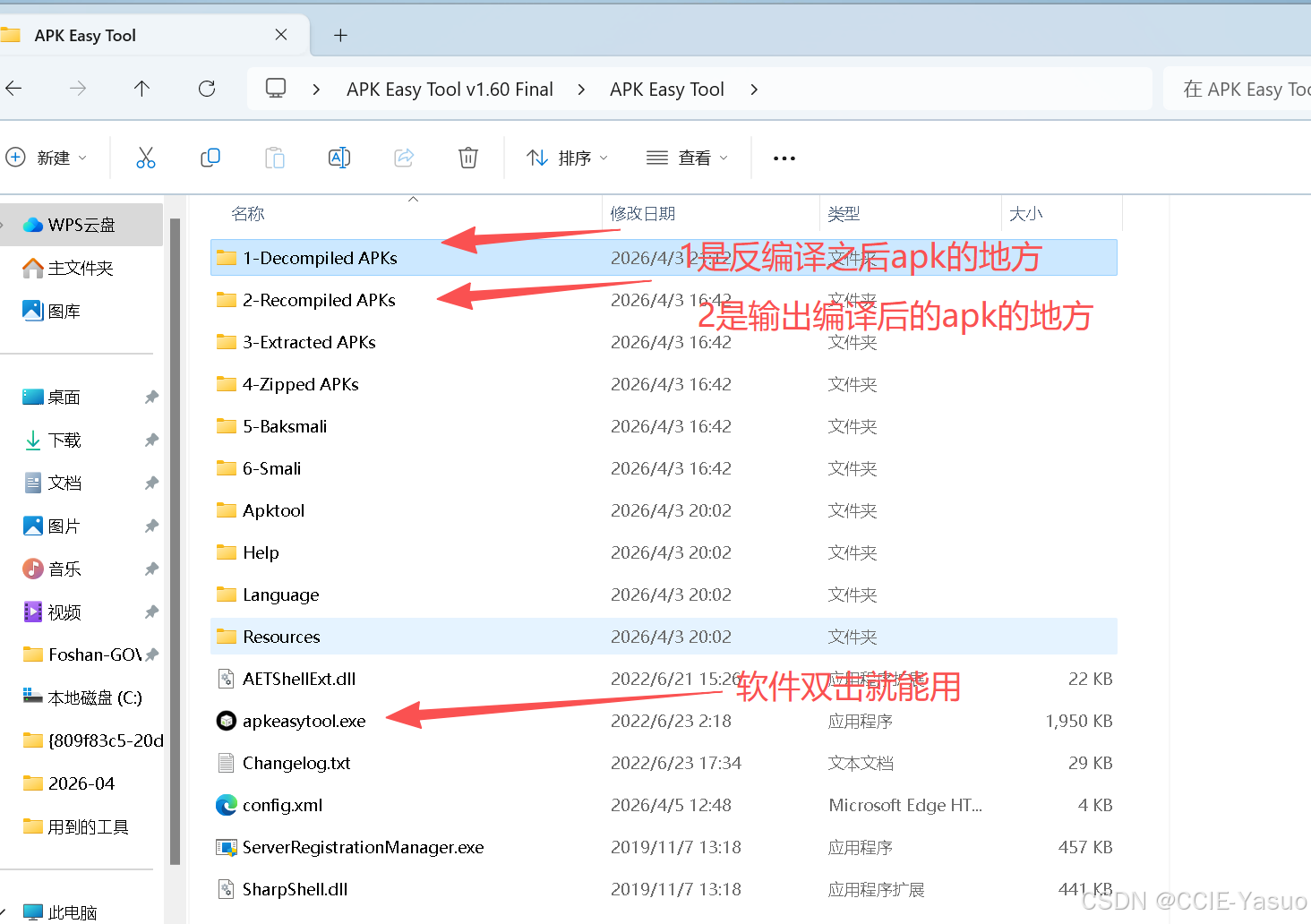Select the Resources folder

click(x=664, y=637)
